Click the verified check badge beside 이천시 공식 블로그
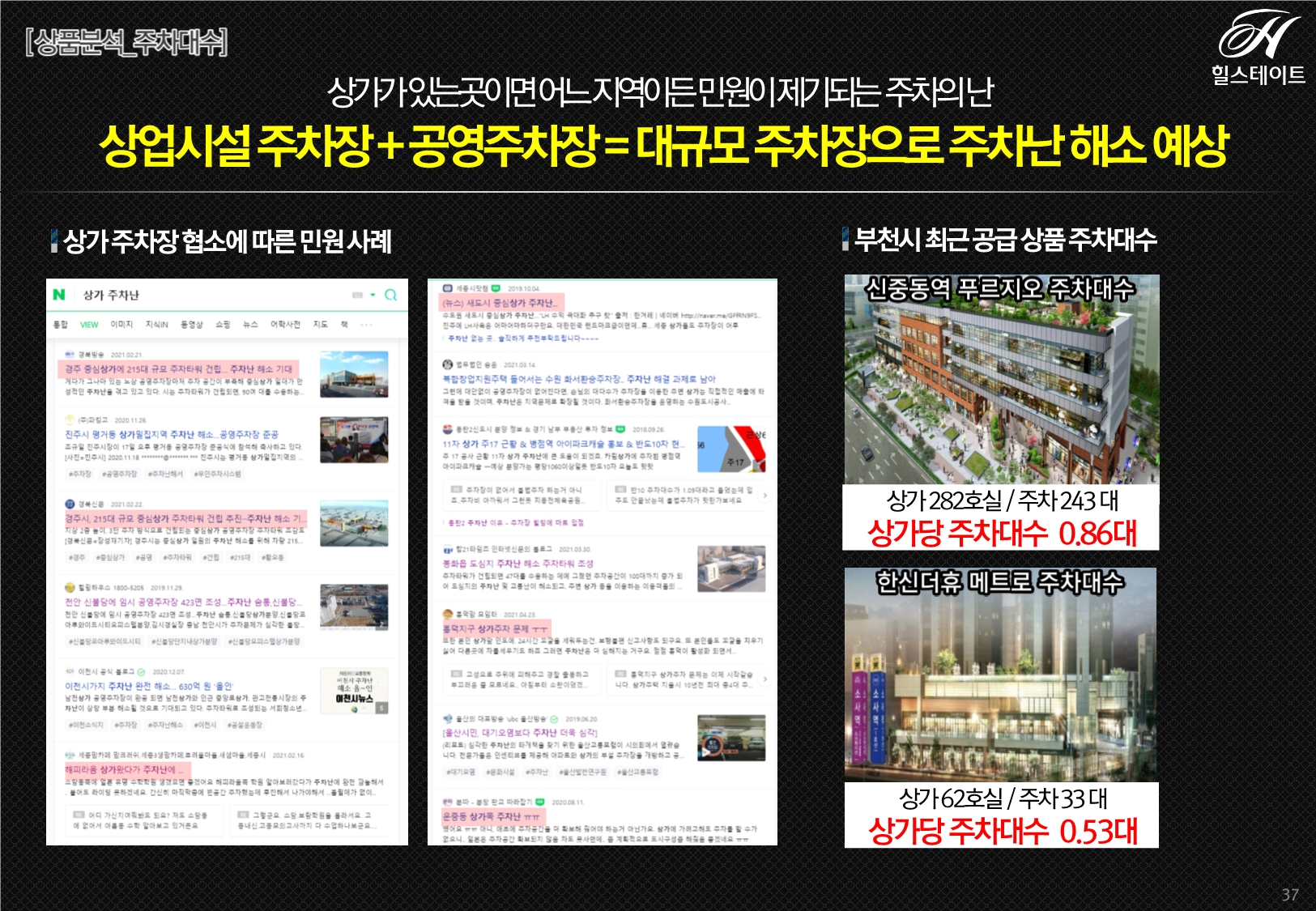 [x=142, y=672]
